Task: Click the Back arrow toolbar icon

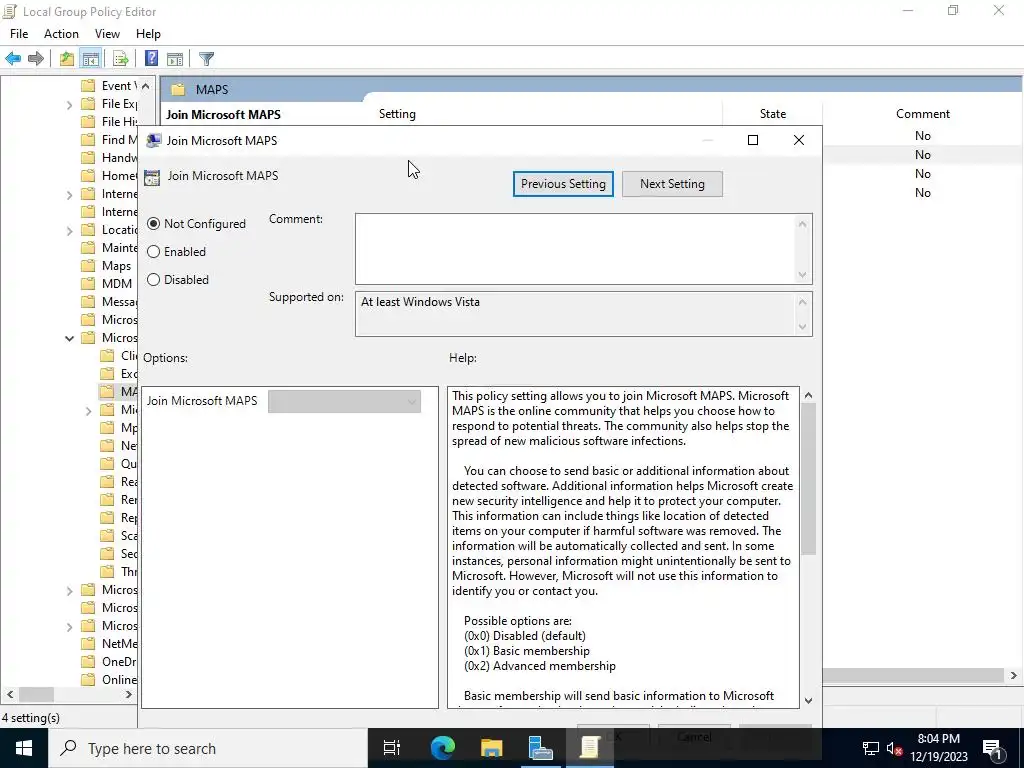Action: point(13,59)
